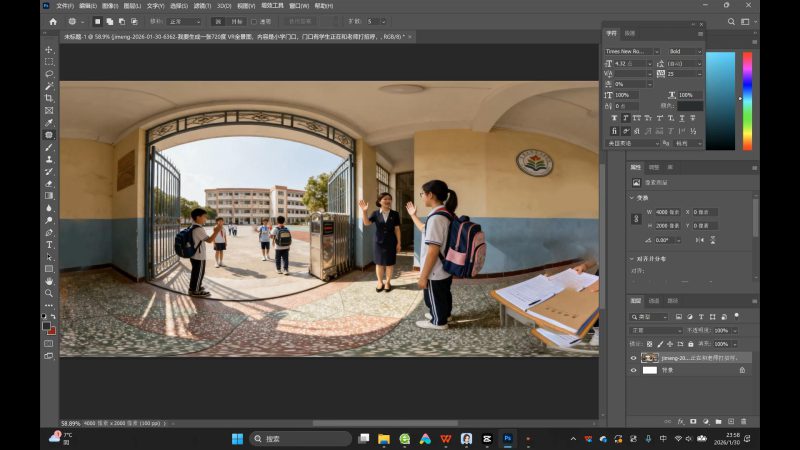This screenshot has height=450, width=800.
Task: Click the foreground color swatch
Action: tap(46, 326)
